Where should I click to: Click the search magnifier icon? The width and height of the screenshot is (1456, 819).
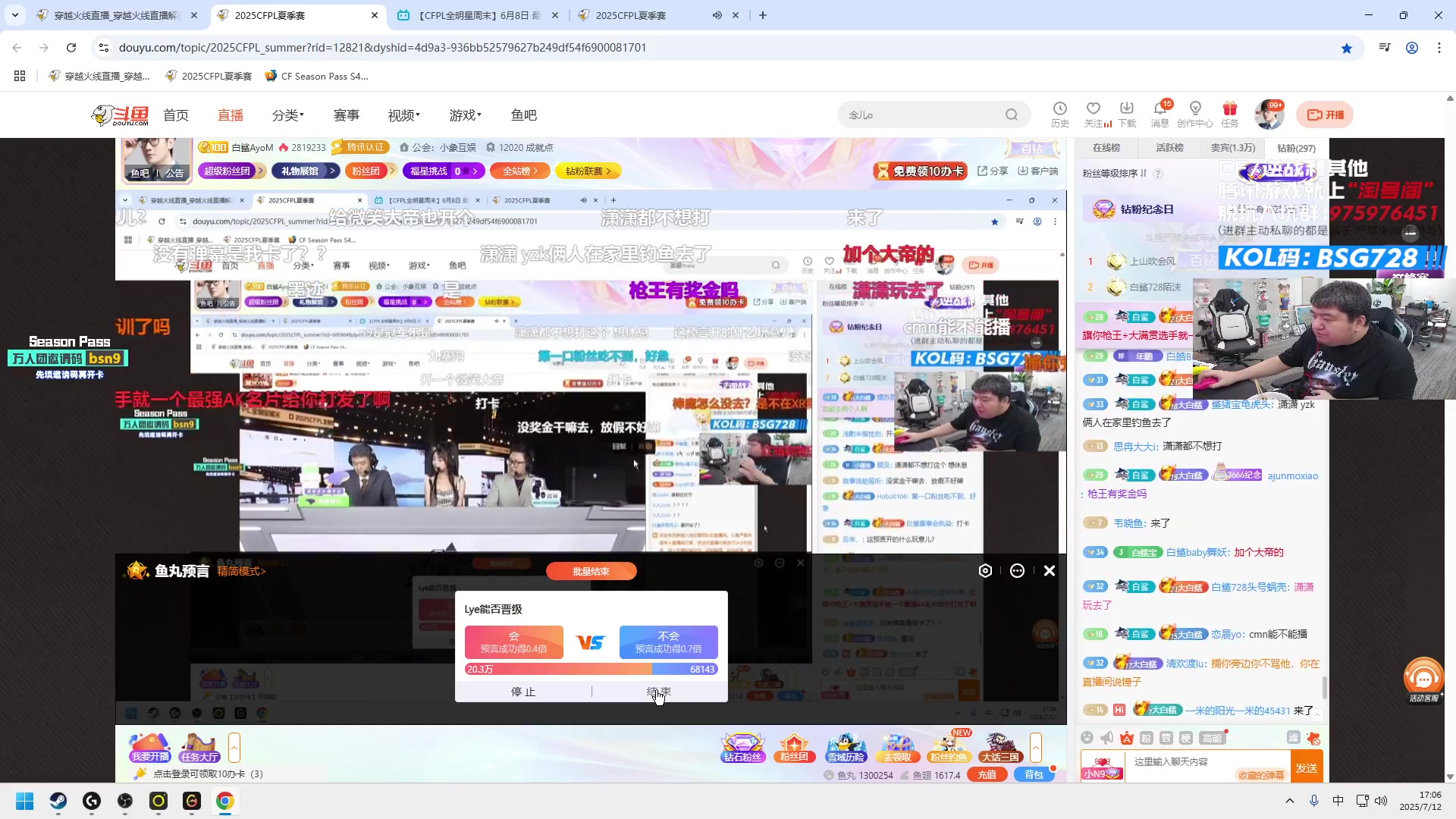click(x=1012, y=115)
